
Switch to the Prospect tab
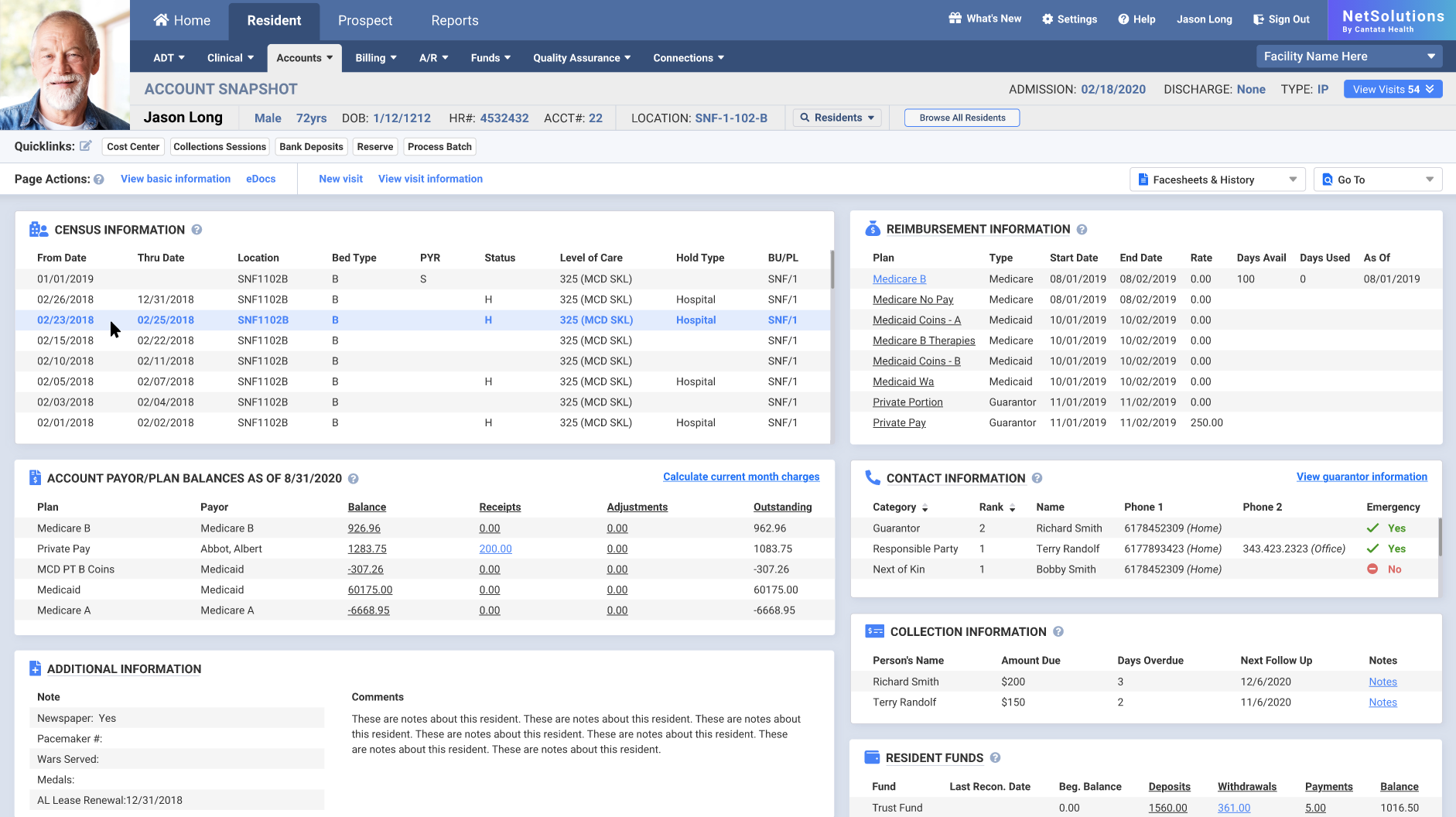[x=364, y=20]
